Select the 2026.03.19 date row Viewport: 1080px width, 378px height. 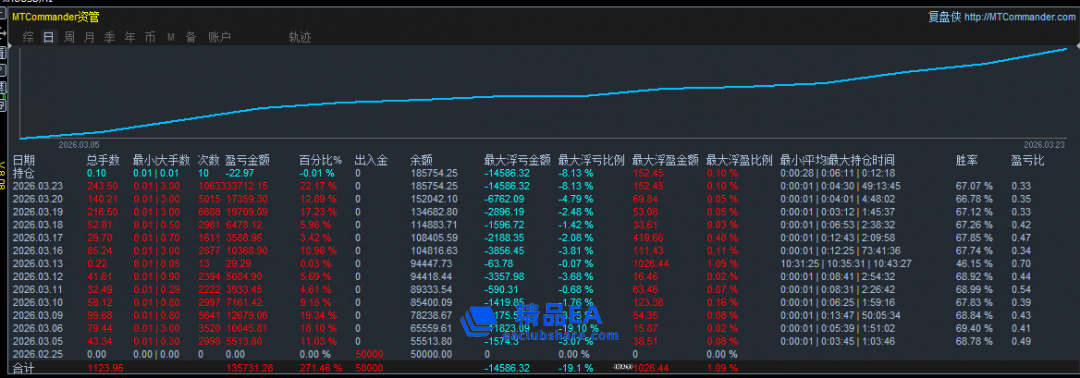[37, 211]
